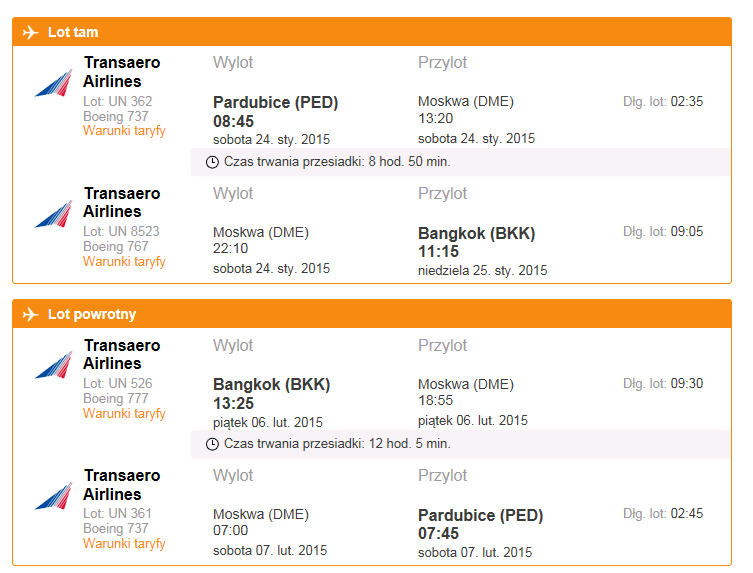Image resolution: width=753 pixels, height=573 pixels.
Task: Open Warunki taryfy for flight UN 526
Action: coord(124,414)
